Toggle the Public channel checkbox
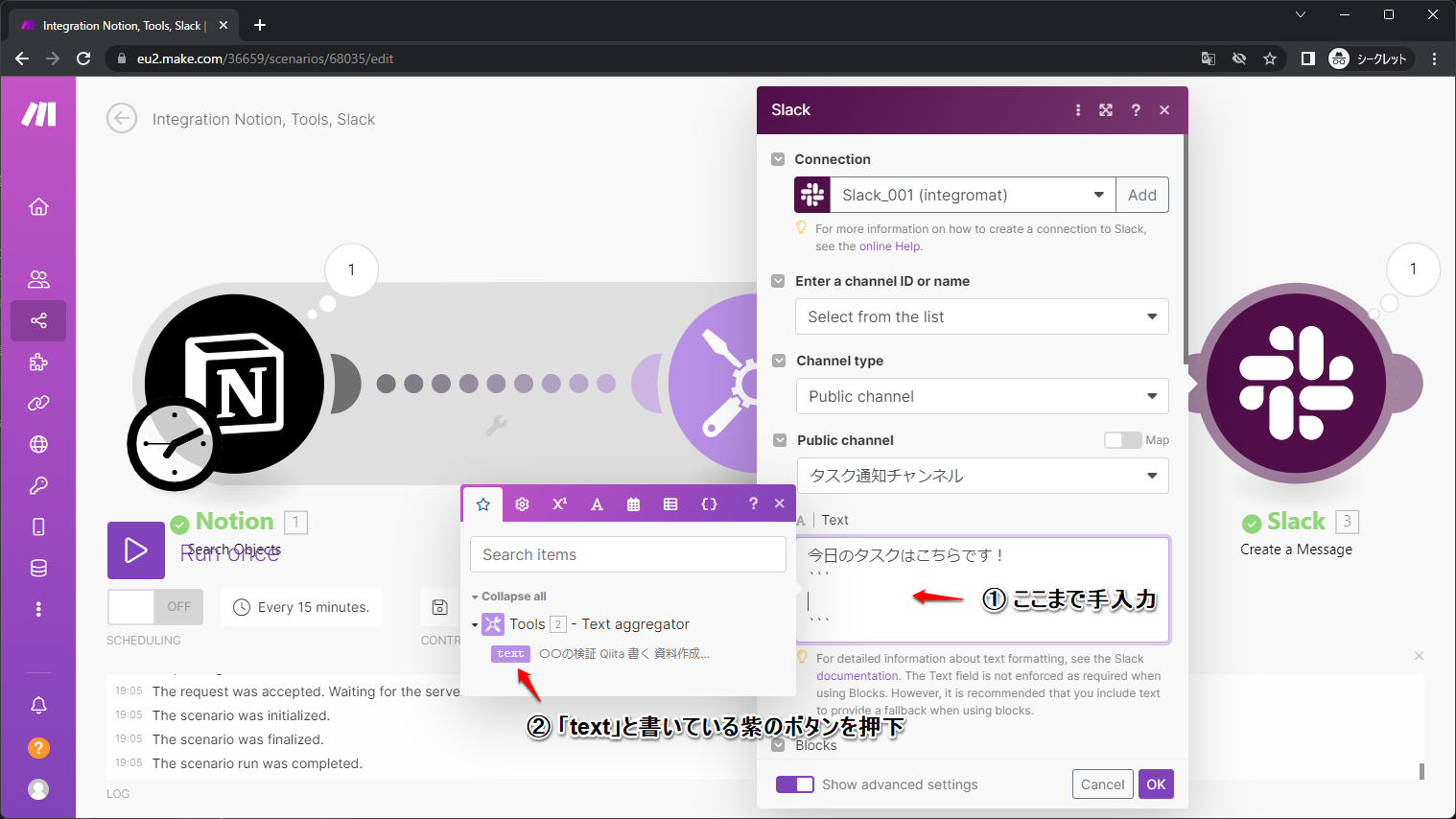The width and height of the screenshot is (1456, 819). (x=780, y=440)
